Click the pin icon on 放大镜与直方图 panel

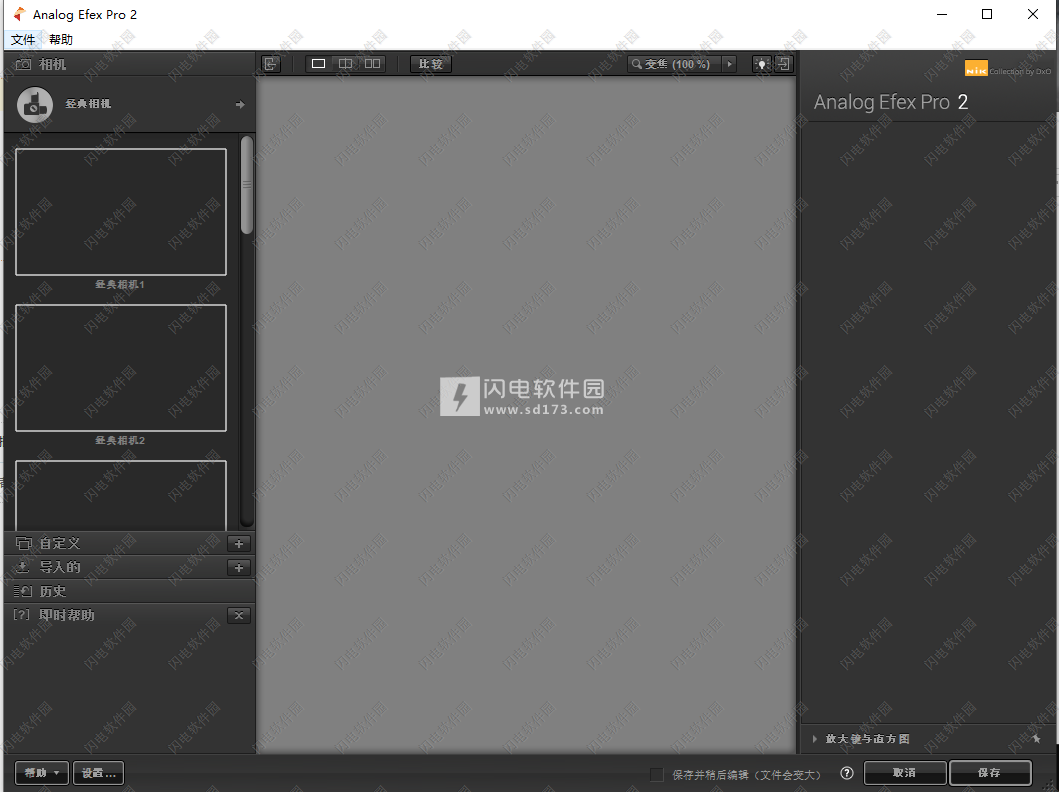tap(1037, 739)
